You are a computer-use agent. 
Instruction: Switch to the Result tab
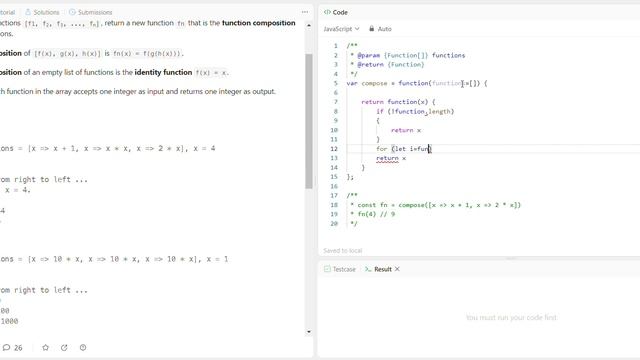pos(378,269)
